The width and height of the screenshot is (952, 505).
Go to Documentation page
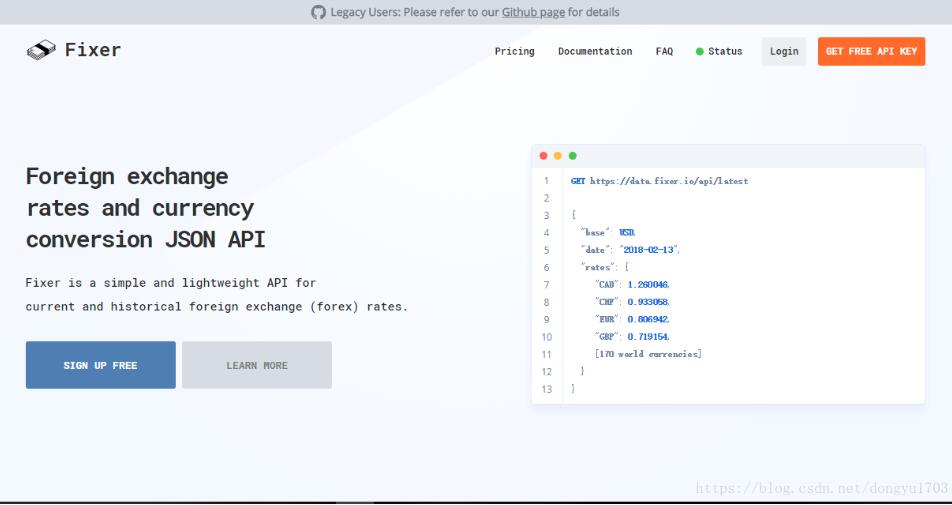(595, 52)
